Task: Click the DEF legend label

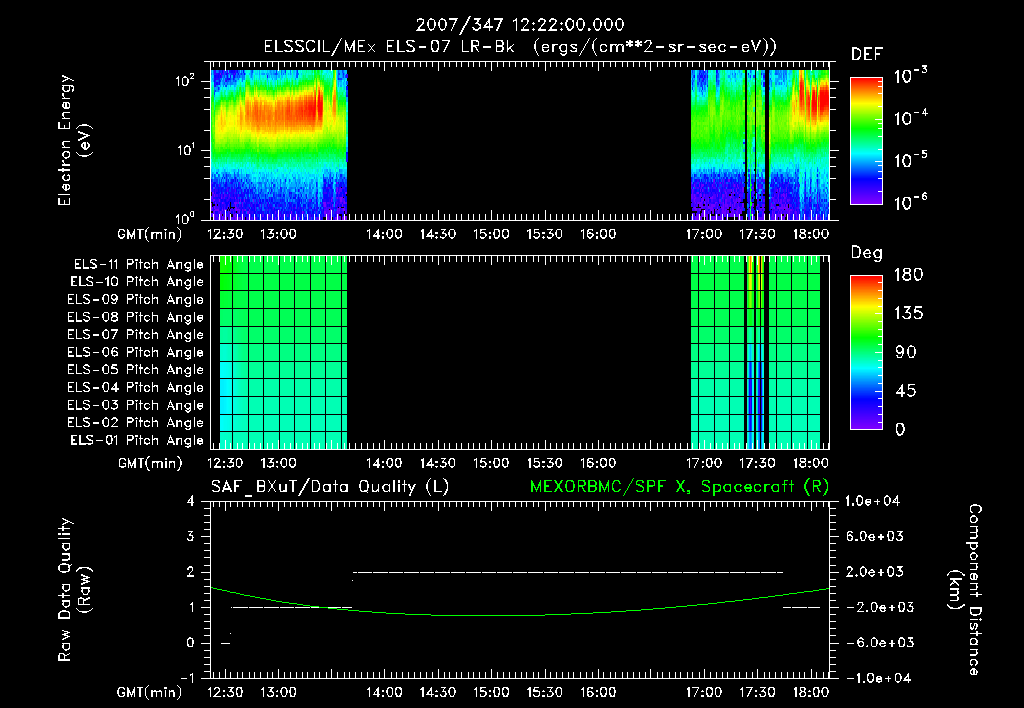Action: coord(867,55)
